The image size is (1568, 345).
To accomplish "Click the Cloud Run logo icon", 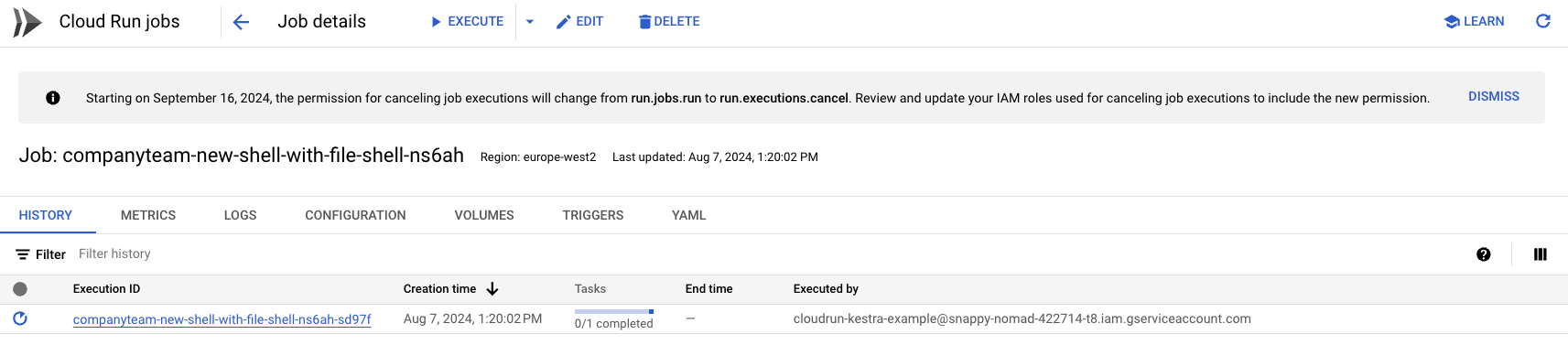I will click(27, 22).
